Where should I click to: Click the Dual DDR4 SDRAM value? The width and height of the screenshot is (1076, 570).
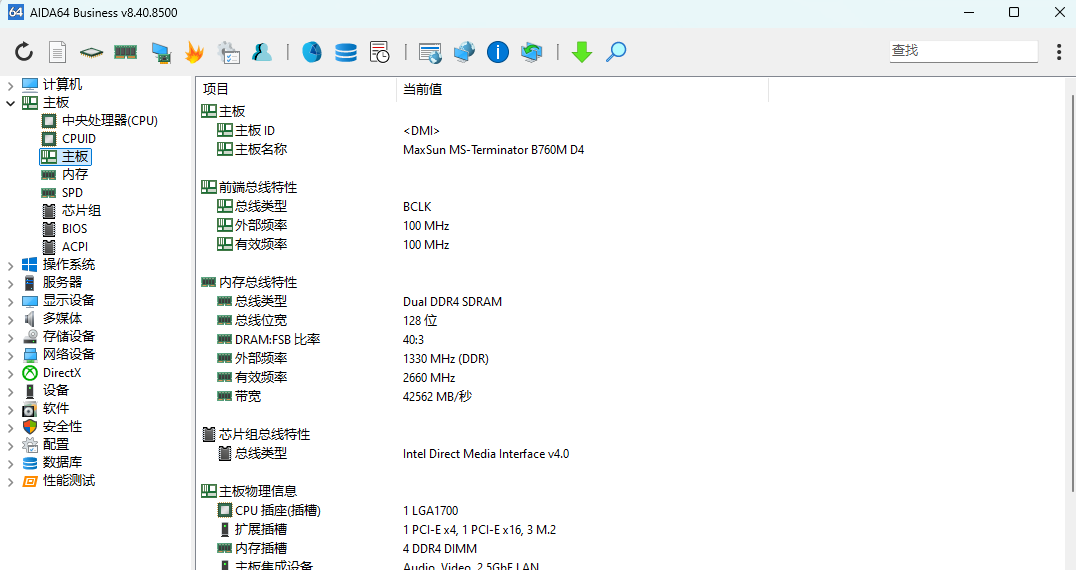pos(452,302)
